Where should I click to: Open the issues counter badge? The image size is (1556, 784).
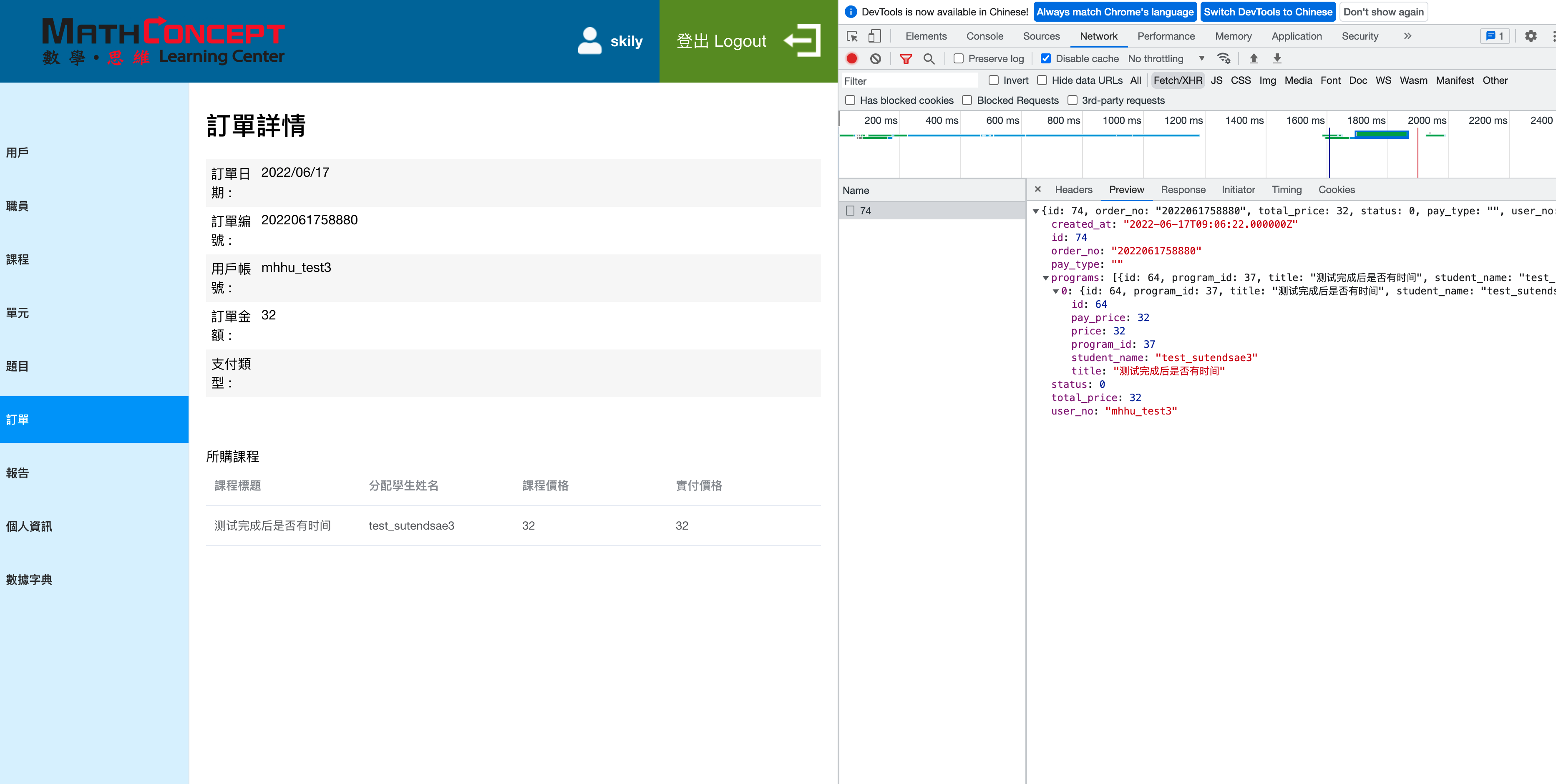(x=1494, y=36)
